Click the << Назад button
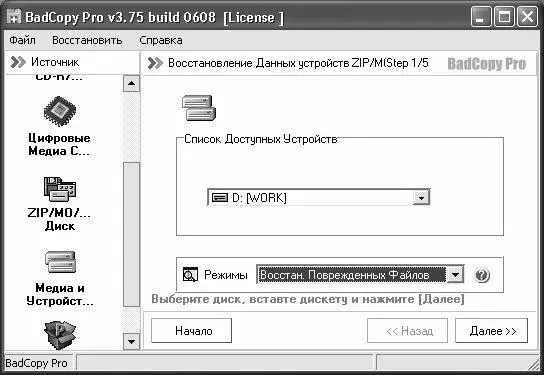This screenshot has width=544, height=375. coord(408,331)
